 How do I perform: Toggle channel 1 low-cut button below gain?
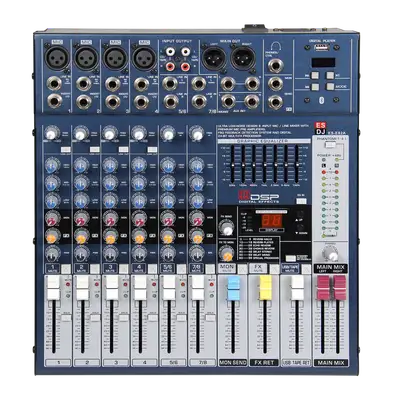[66, 149]
